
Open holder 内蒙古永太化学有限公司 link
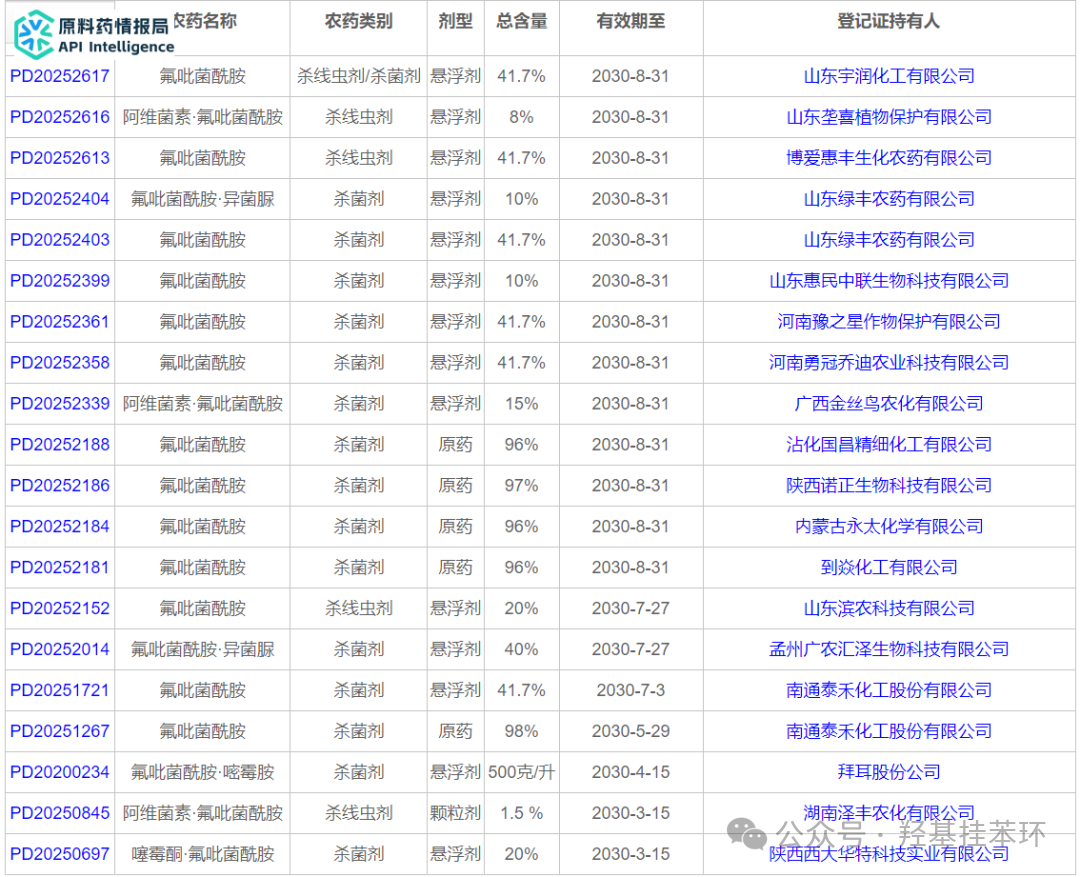coord(889,526)
